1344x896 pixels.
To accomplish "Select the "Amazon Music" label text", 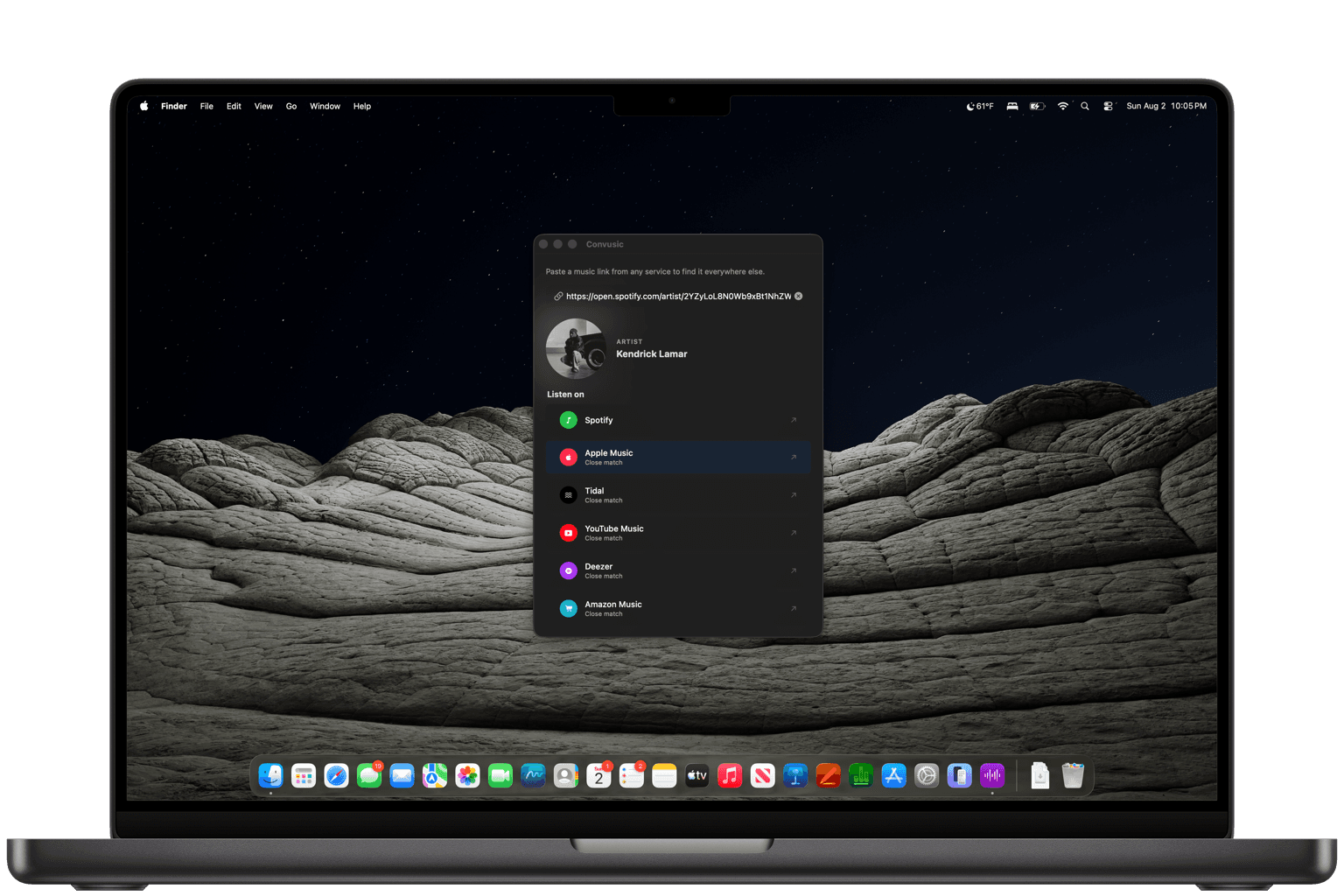I will (612, 604).
